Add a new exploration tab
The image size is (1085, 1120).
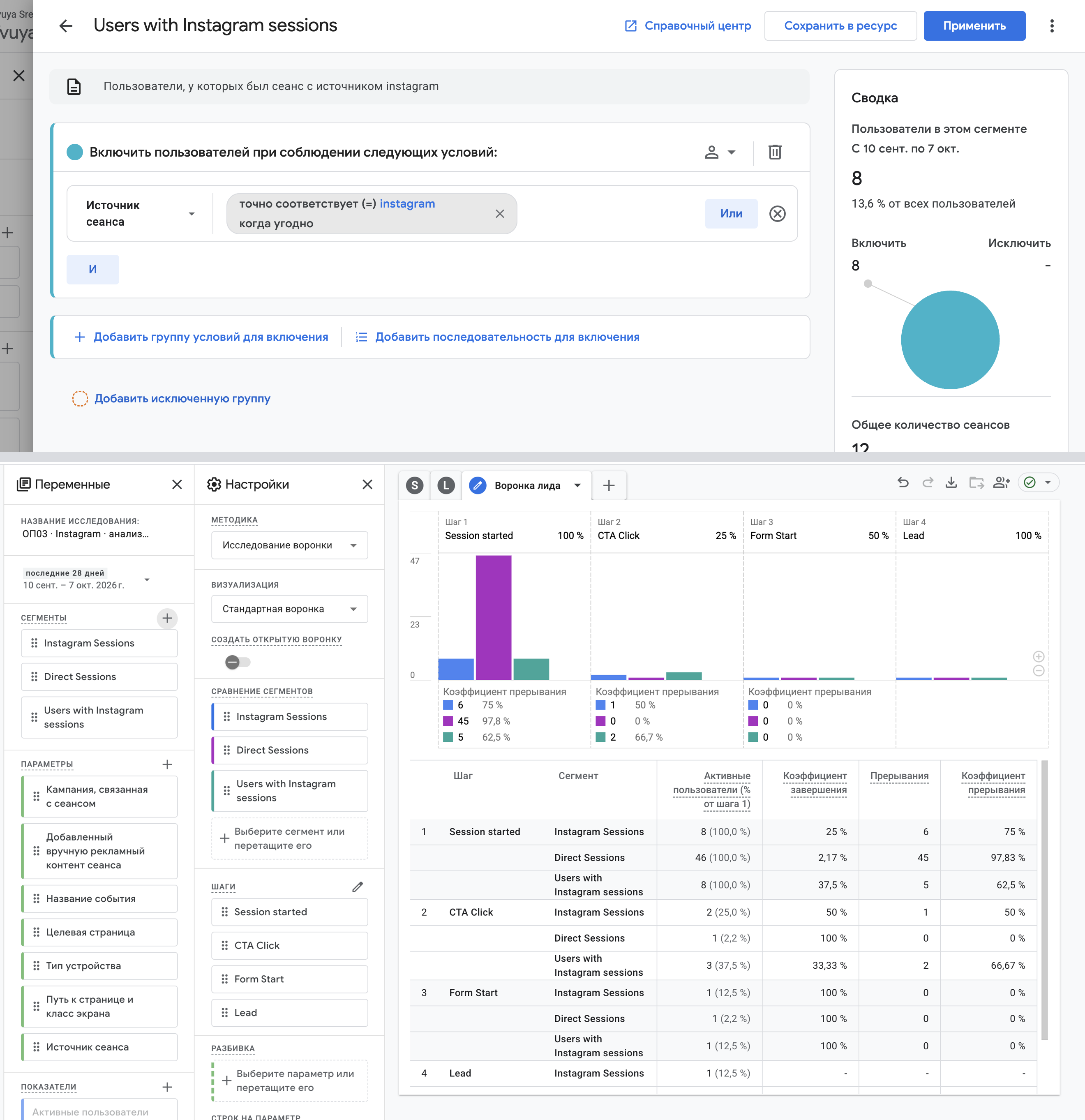[x=609, y=486]
